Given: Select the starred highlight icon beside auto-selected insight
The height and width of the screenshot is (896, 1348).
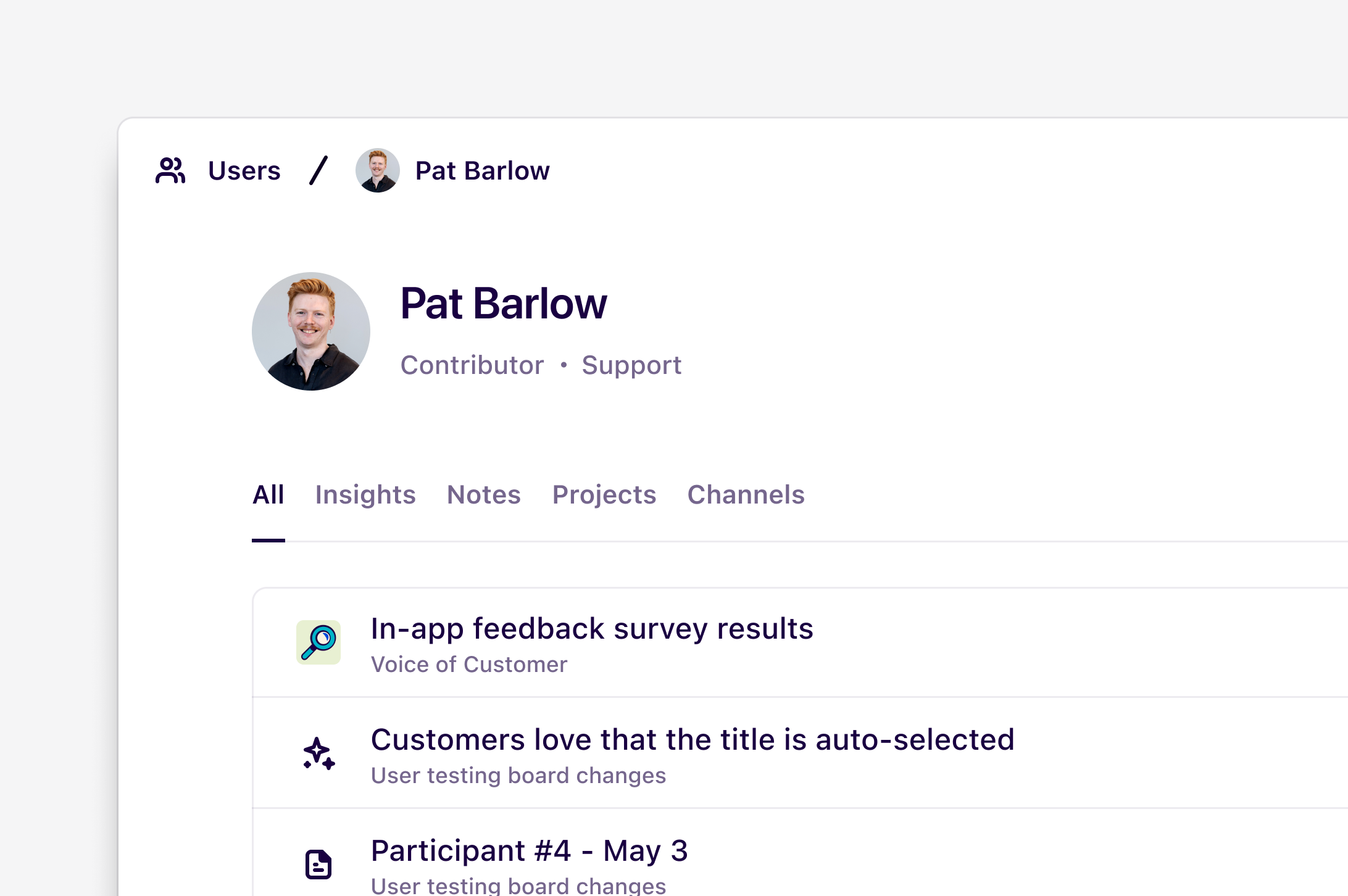Looking at the screenshot, I should pyautogui.click(x=318, y=753).
